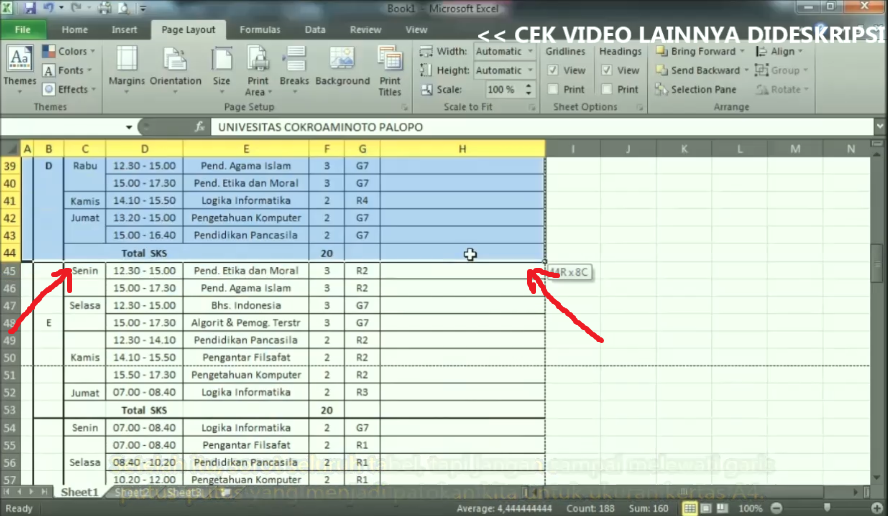Switch to Page Break Preview in status bar
888x516 pixels.
(722, 508)
